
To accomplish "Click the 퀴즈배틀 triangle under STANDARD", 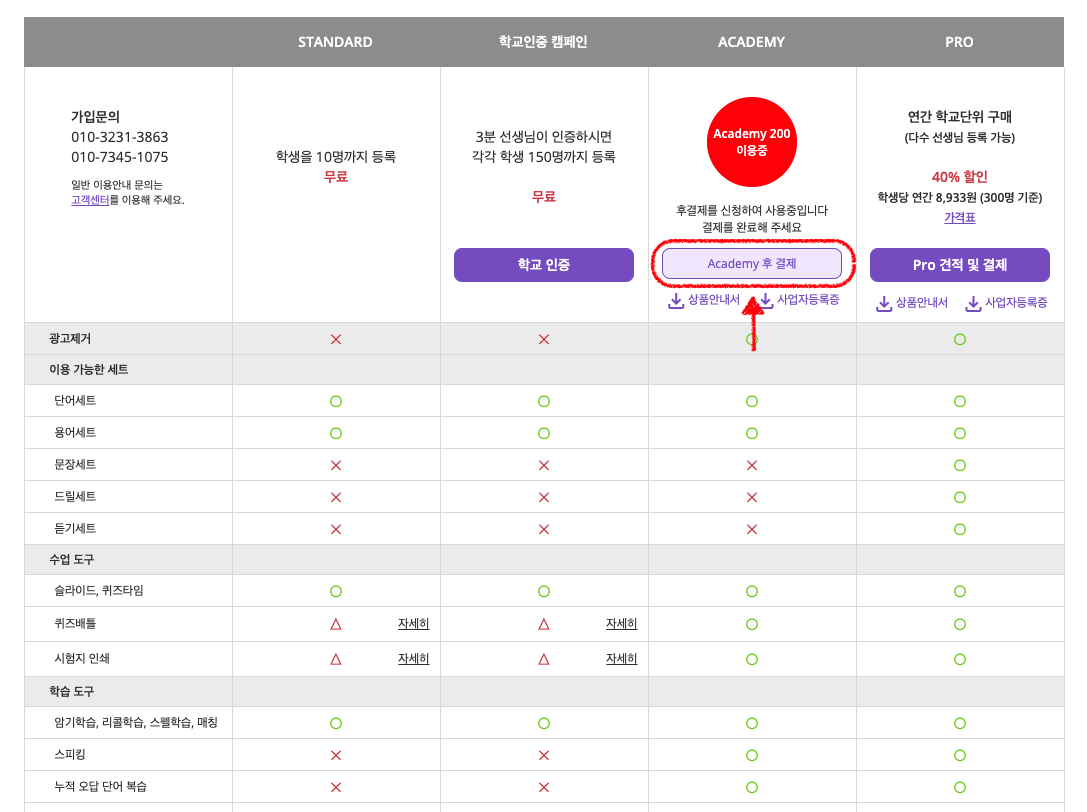I will click(336, 624).
